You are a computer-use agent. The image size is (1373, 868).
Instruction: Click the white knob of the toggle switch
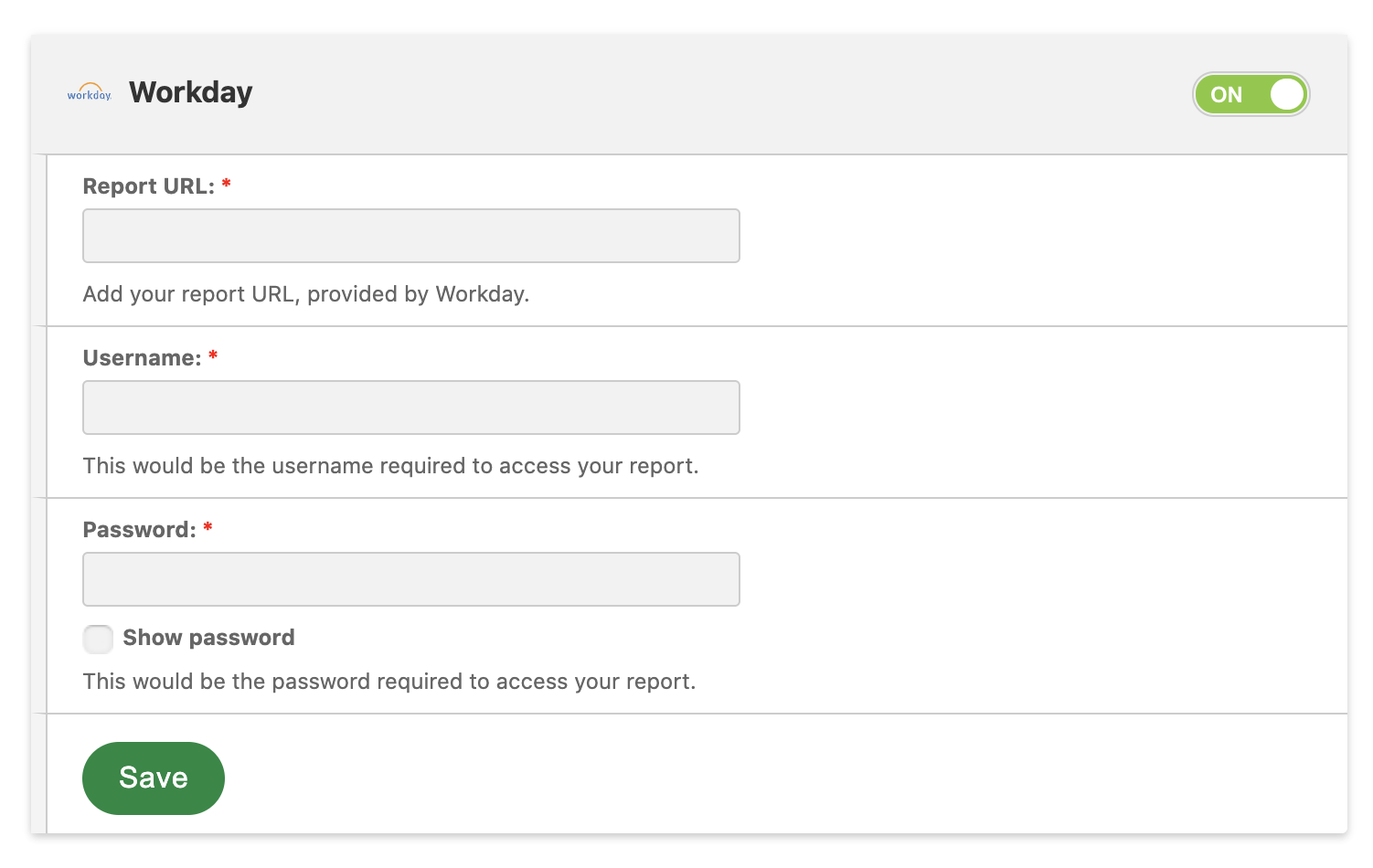click(1286, 94)
